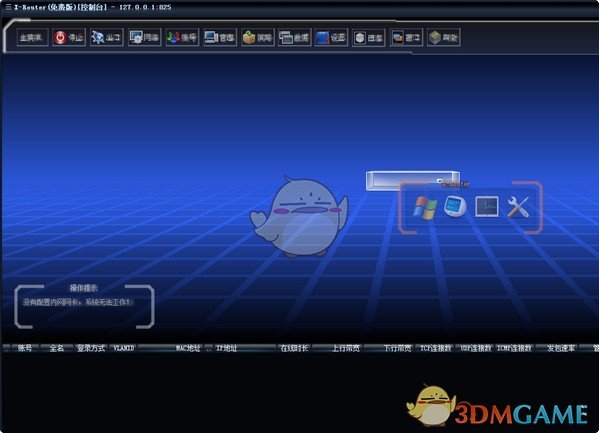Click the MAC地址 column header
Screen dimensions: 599x433
pos(188,348)
